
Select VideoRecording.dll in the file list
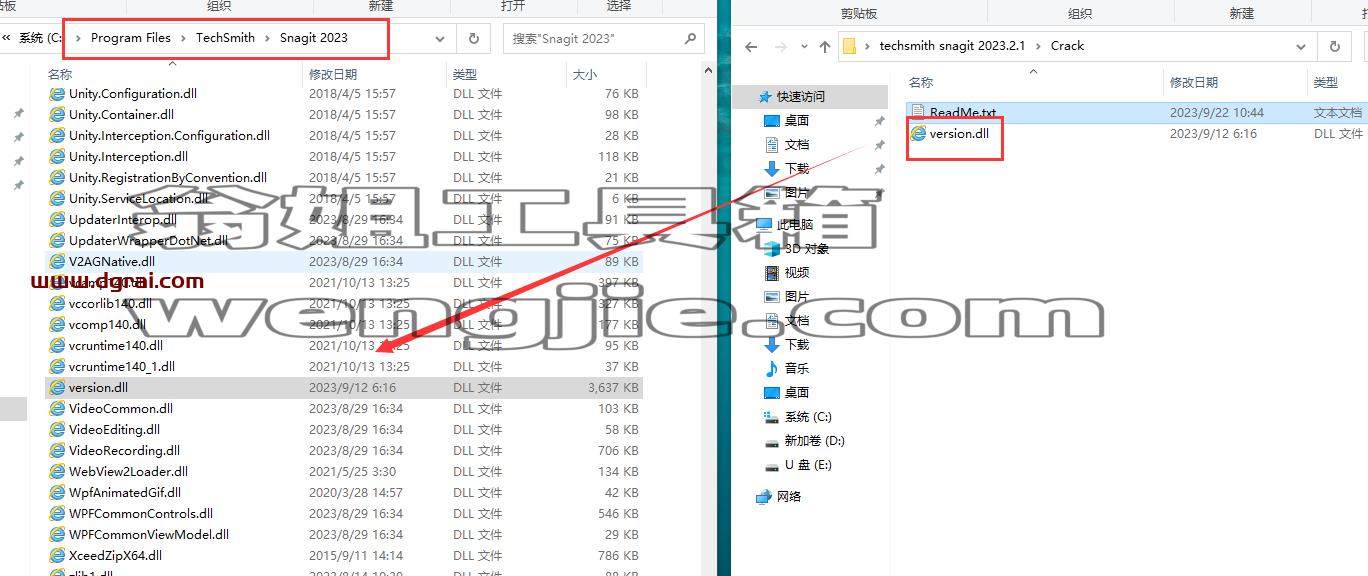click(x=345, y=451)
